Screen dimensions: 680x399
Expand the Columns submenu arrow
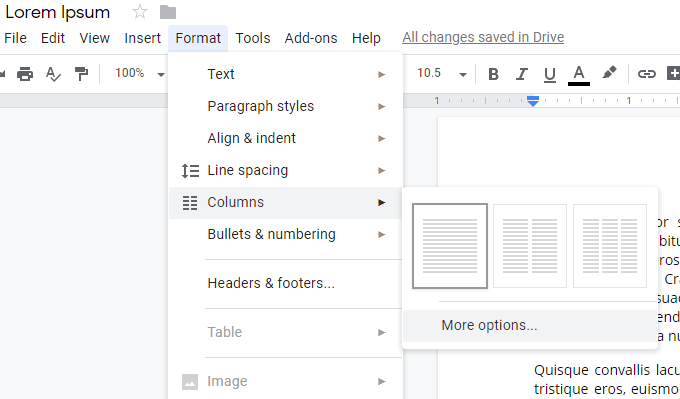pos(382,203)
